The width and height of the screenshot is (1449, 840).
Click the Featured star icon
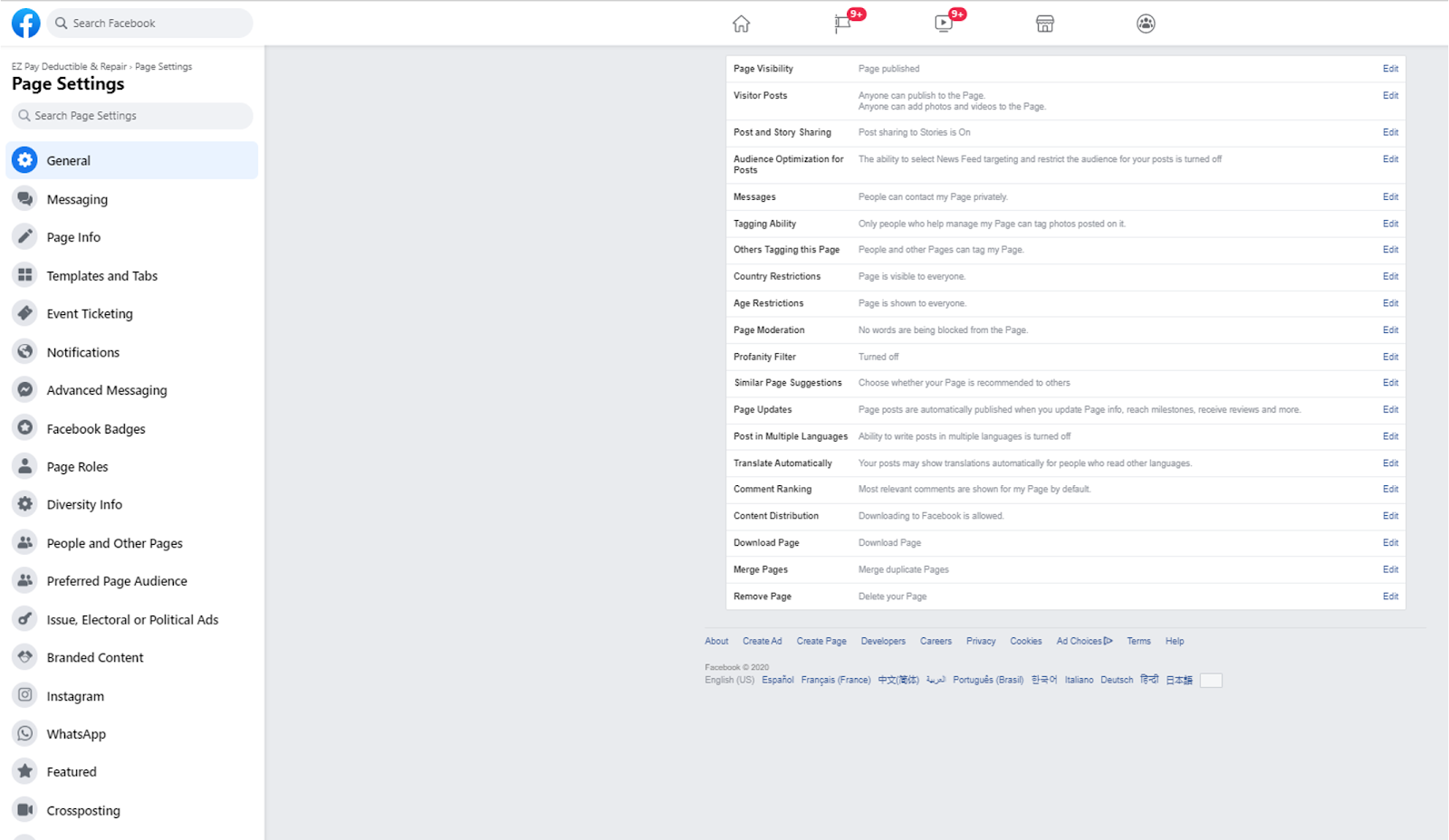point(25,771)
